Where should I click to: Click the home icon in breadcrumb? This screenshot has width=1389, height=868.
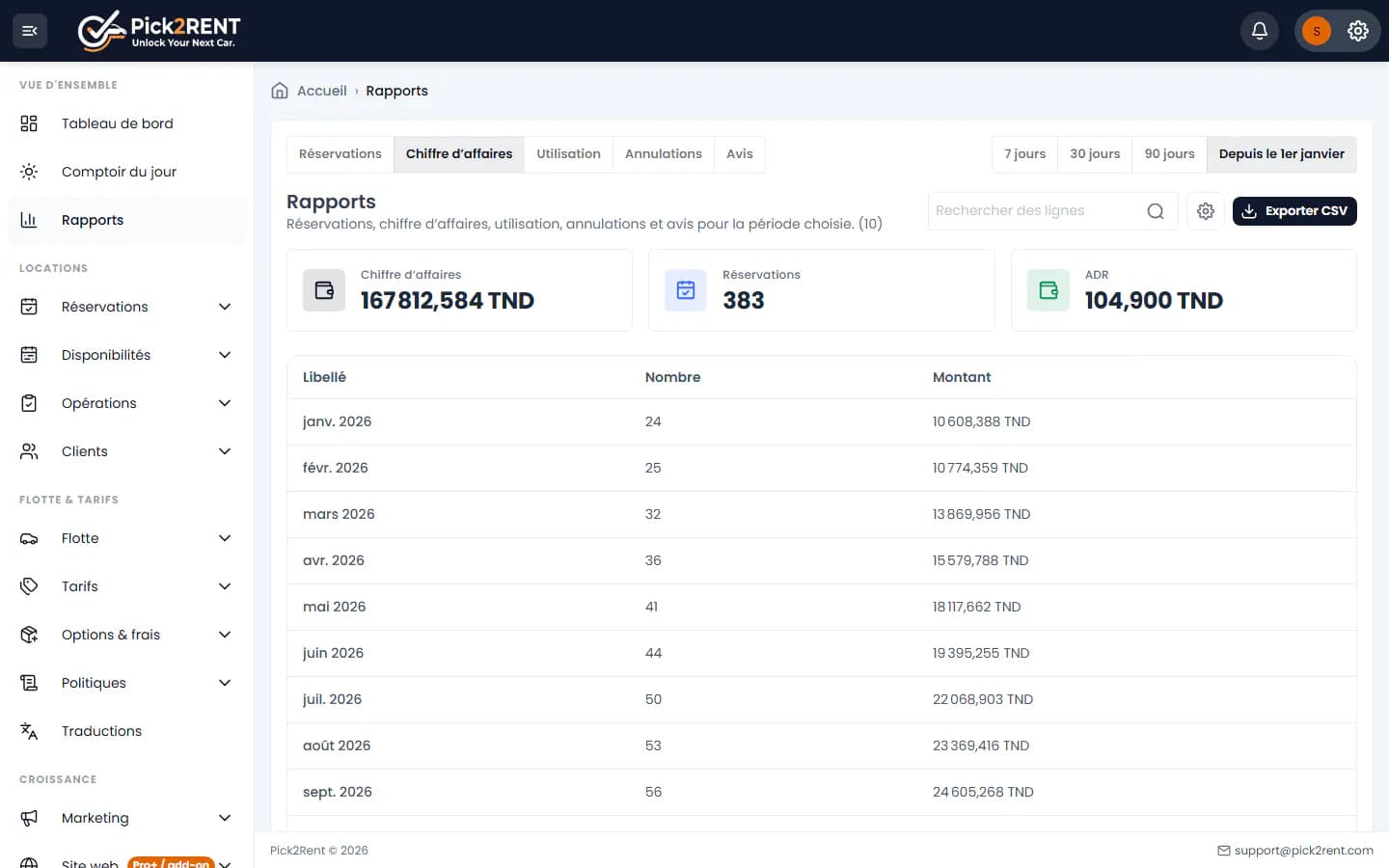tap(280, 91)
